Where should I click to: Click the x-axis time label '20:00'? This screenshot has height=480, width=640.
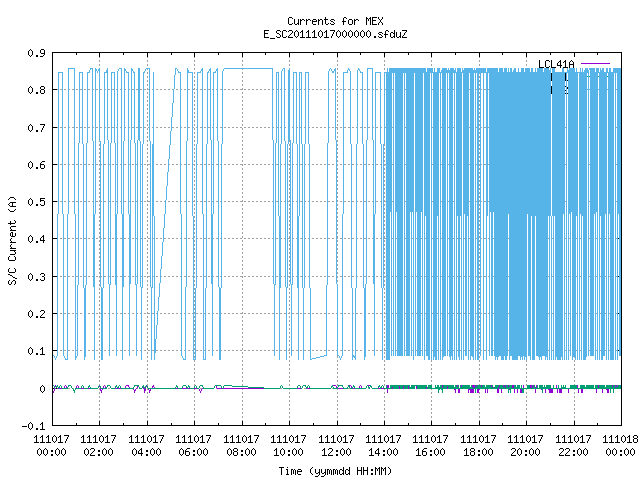(525, 452)
